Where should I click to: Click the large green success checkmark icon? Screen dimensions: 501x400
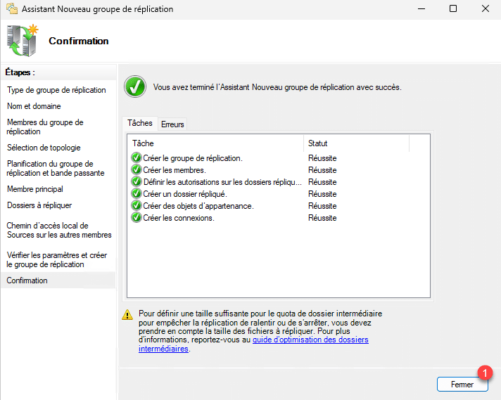tap(135, 87)
